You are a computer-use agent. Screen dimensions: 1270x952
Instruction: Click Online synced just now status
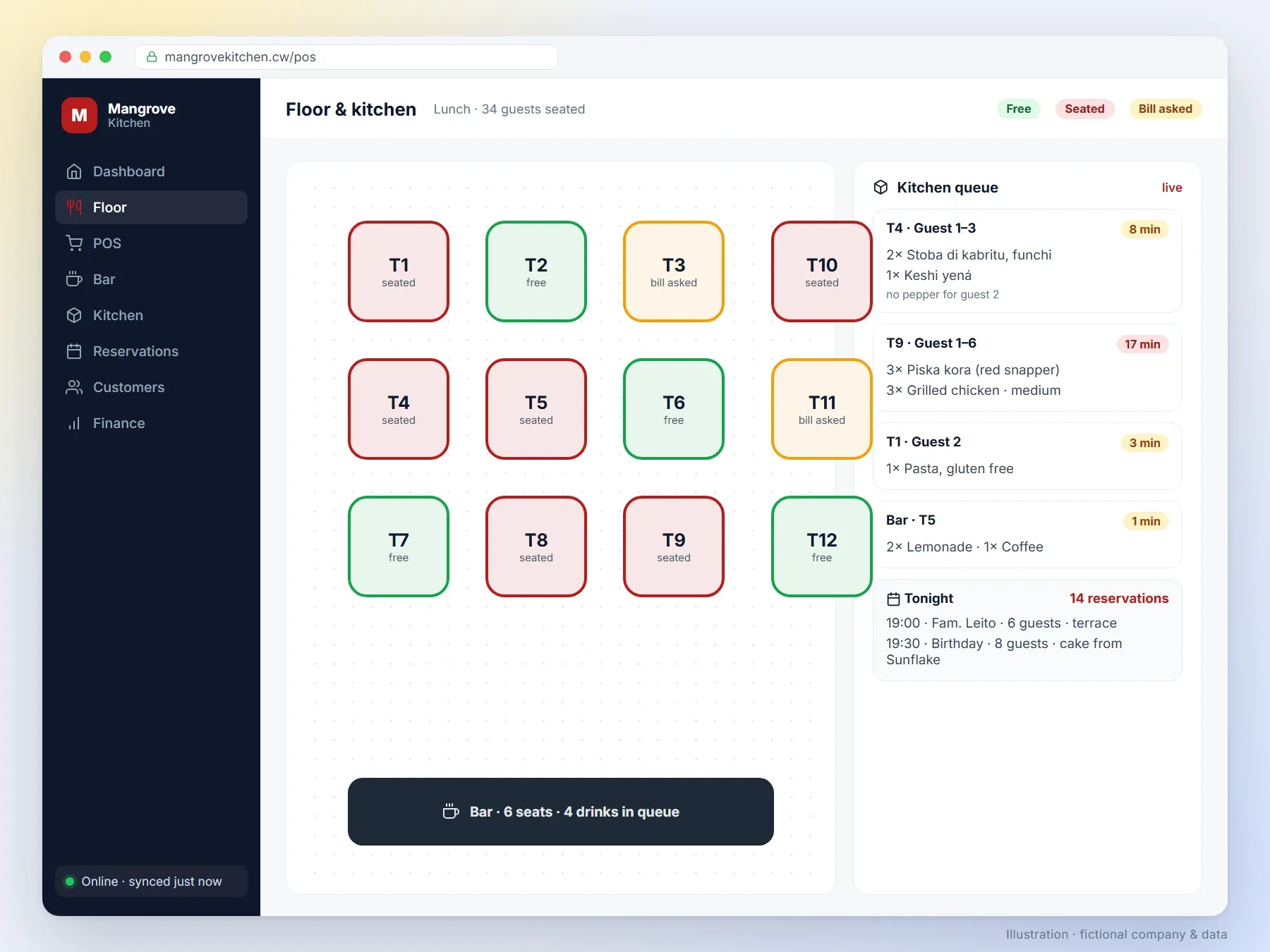pyautogui.click(x=151, y=881)
